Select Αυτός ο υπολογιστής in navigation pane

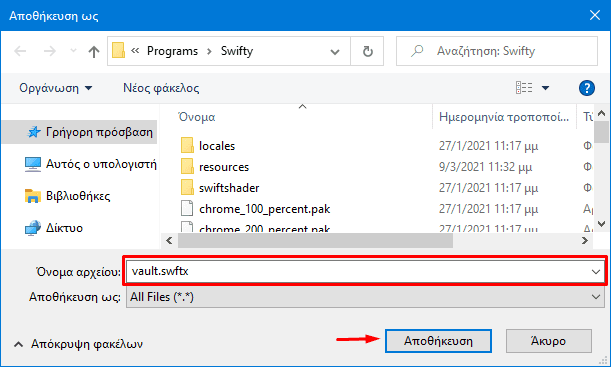coord(101,164)
